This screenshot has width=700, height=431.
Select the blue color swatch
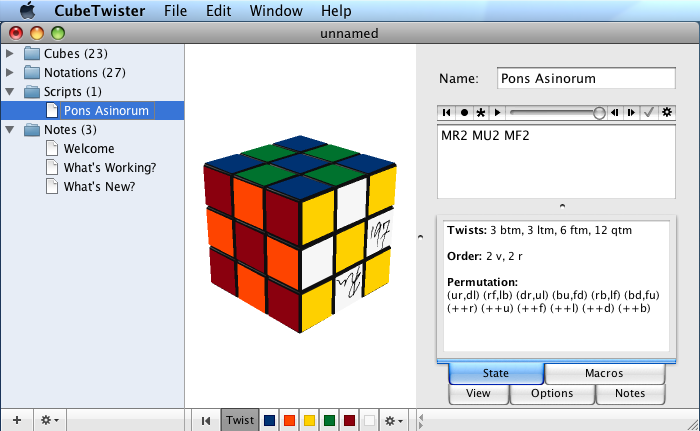pos(269,421)
